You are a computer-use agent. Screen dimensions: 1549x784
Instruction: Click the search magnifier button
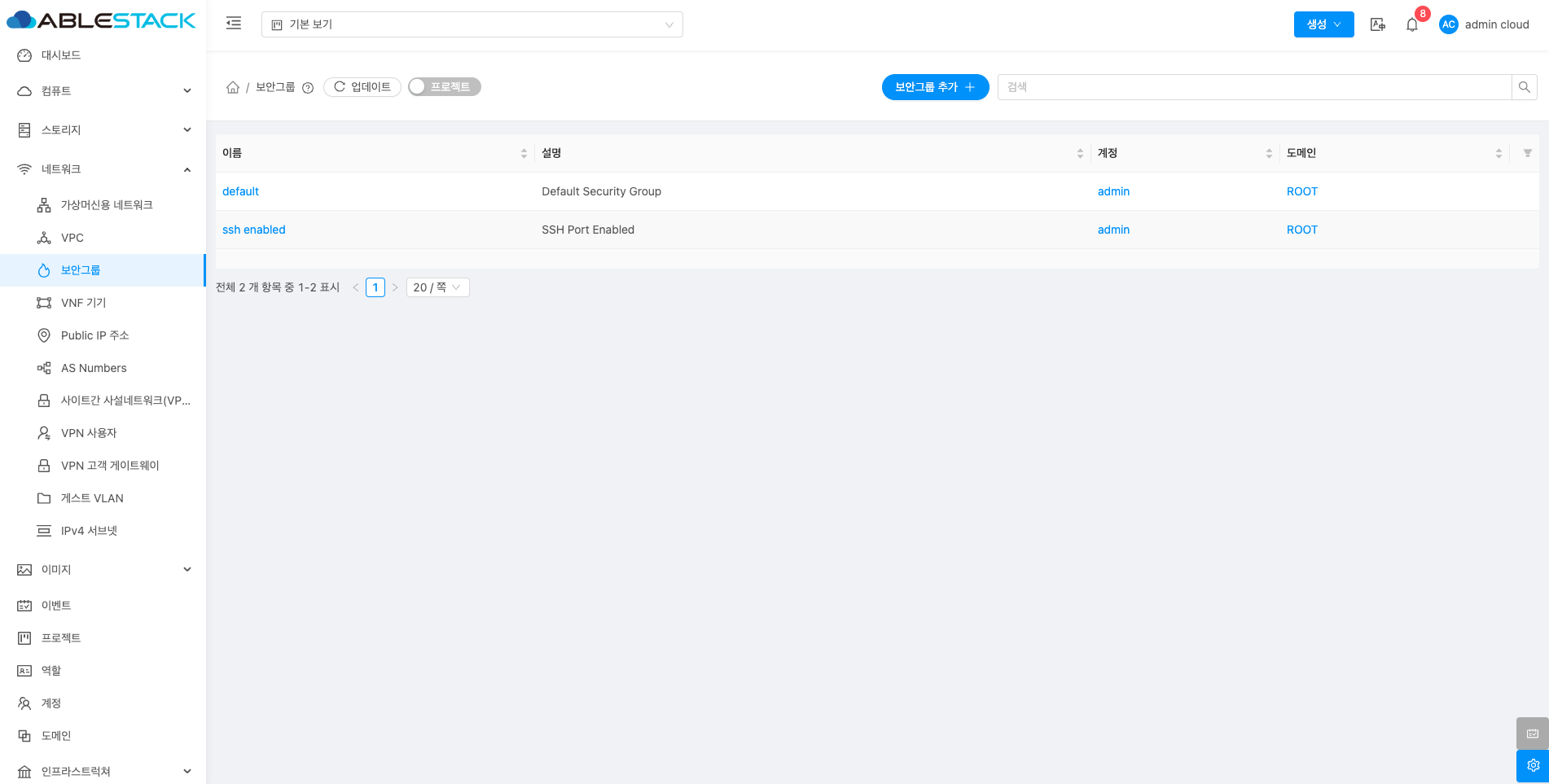[1525, 87]
